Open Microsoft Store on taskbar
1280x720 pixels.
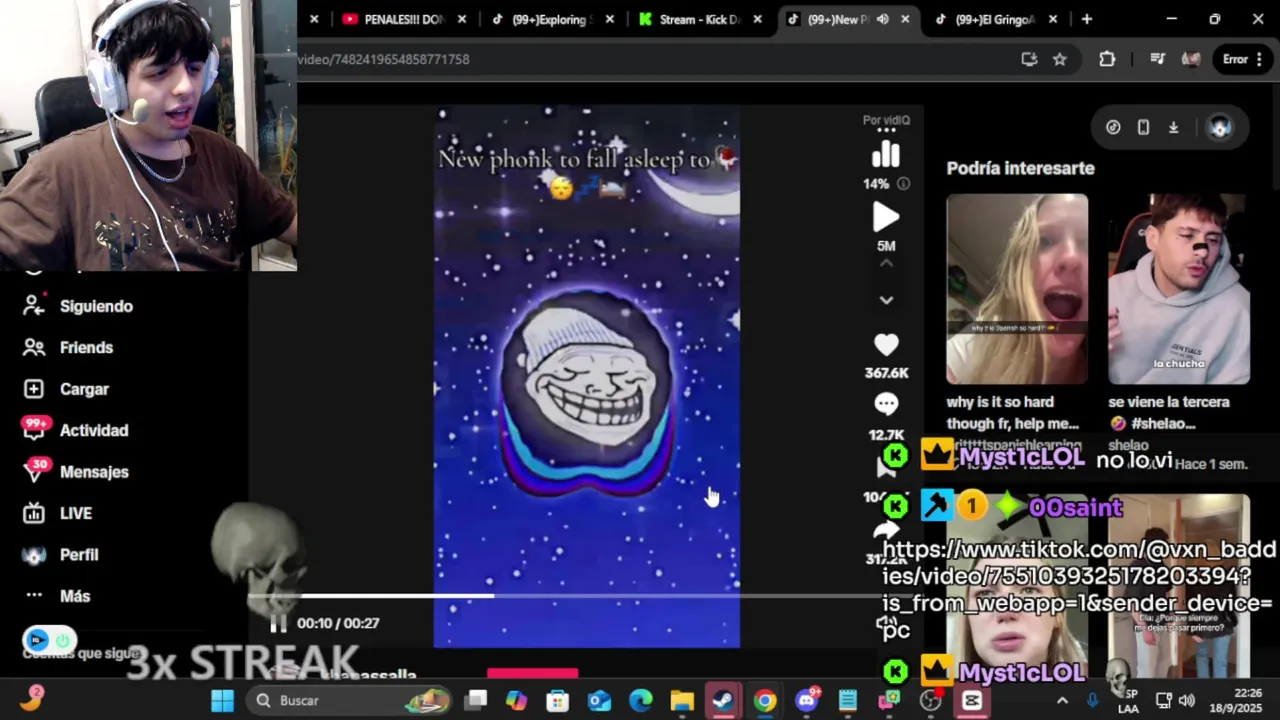click(557, 700)
